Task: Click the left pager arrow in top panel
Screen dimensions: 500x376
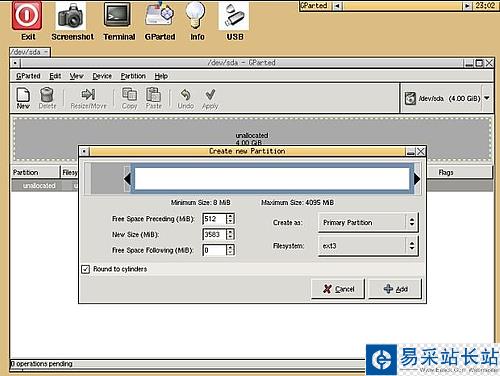Action: [x=338, y=6]
